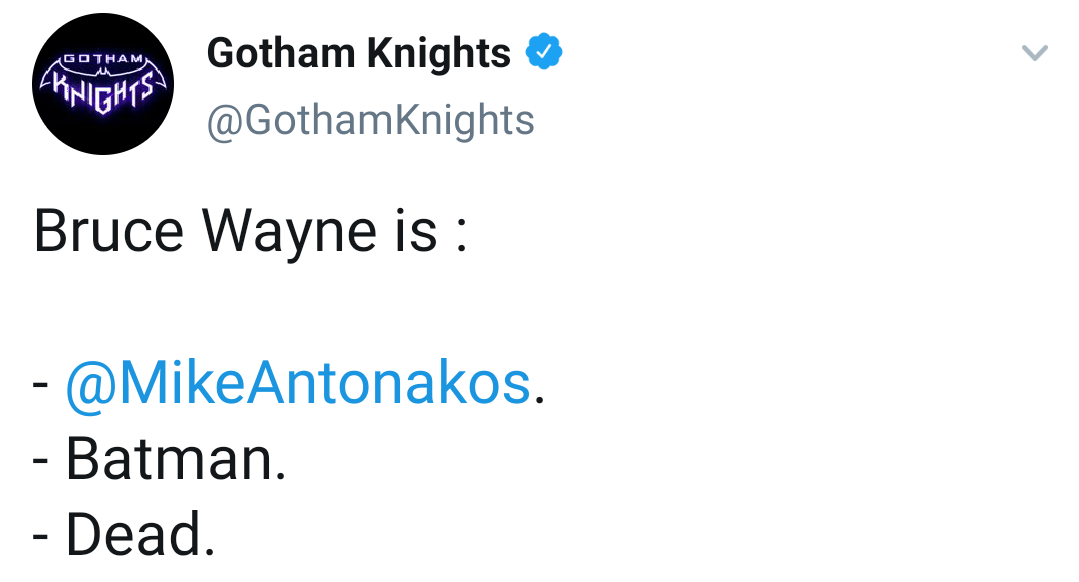Image resolution: width=1079 pixels, height=582 pixels.
Task: Click the blue verified badge
Action: (x=544, y=52)
